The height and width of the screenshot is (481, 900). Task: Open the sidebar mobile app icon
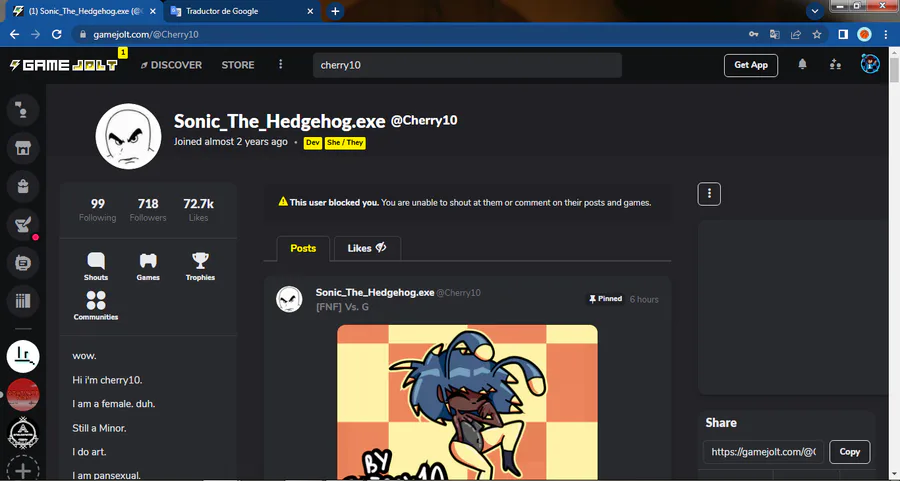tap(23, 263)
